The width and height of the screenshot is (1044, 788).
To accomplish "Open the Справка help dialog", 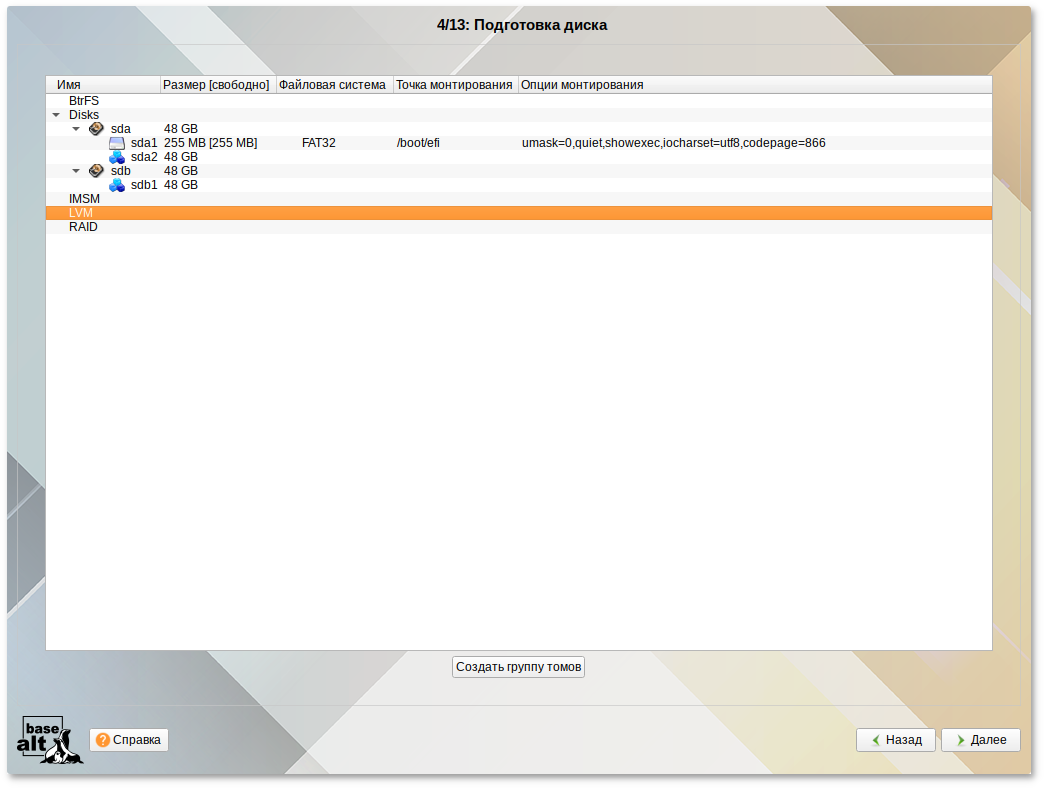I will 128,740.
